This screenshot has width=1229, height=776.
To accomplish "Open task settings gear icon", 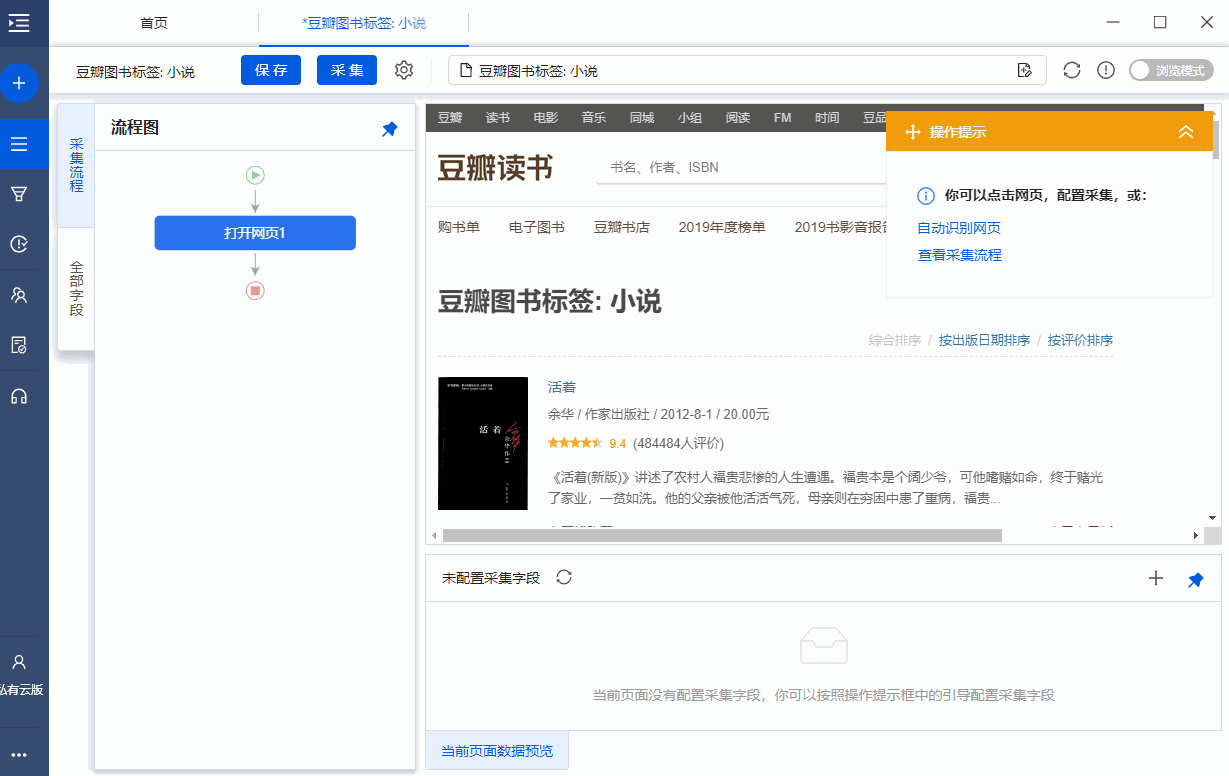I will click(404, 70).
